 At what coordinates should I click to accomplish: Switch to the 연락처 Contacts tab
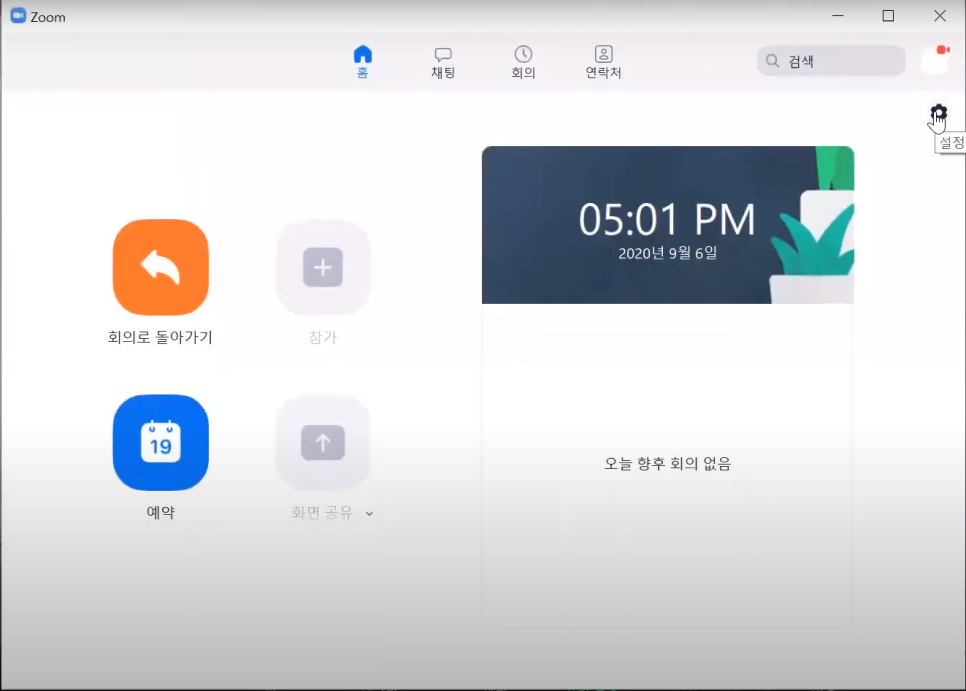tap(603, 63)
